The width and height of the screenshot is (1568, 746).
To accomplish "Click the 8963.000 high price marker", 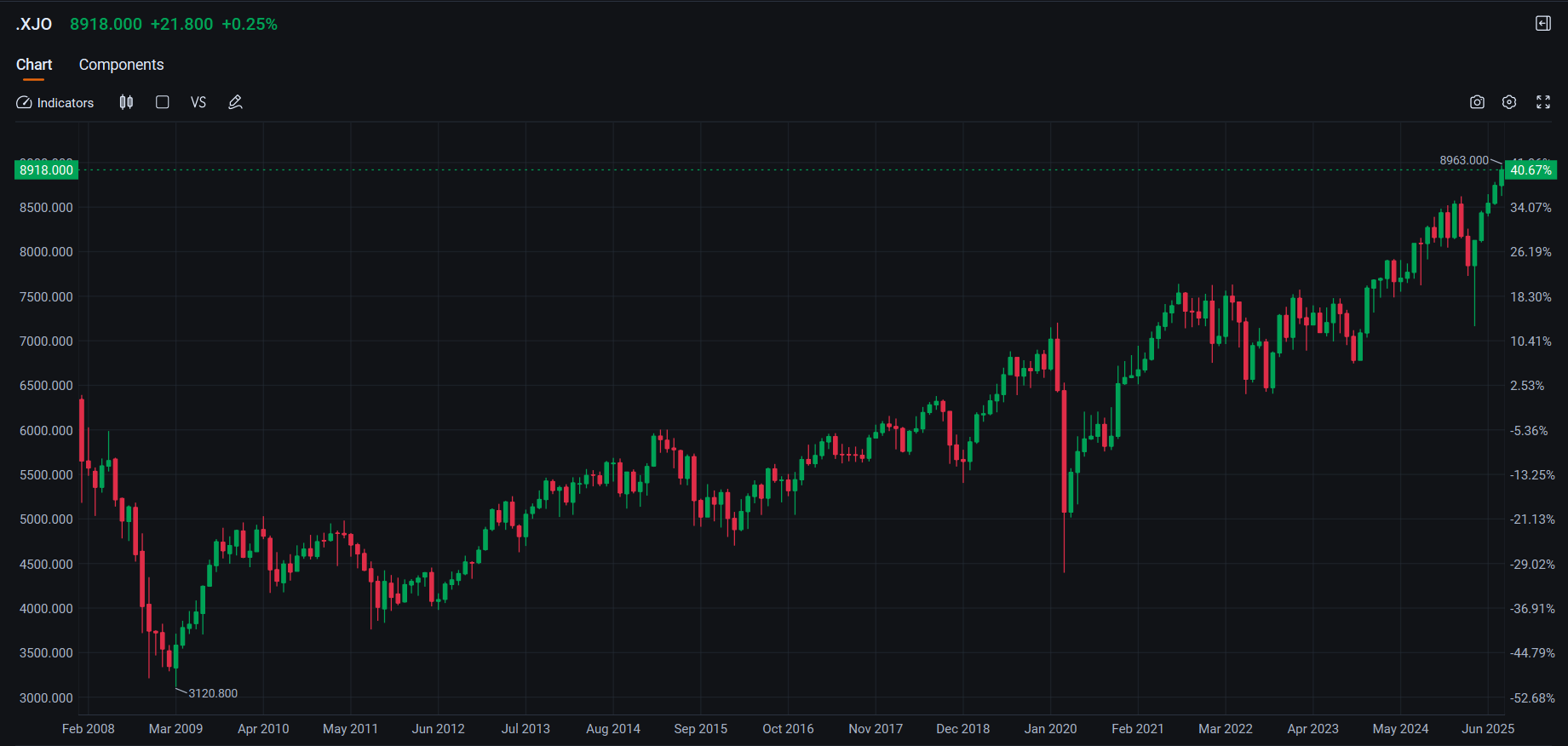I will click(x=1463, y=160).
